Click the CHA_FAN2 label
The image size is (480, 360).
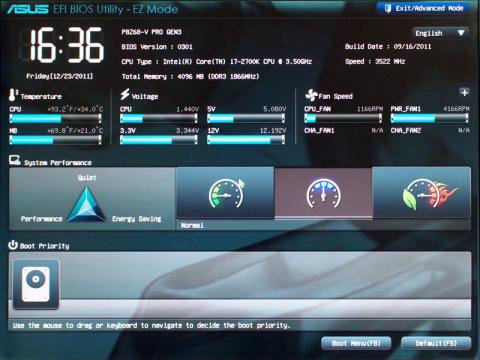click(406, 130)
